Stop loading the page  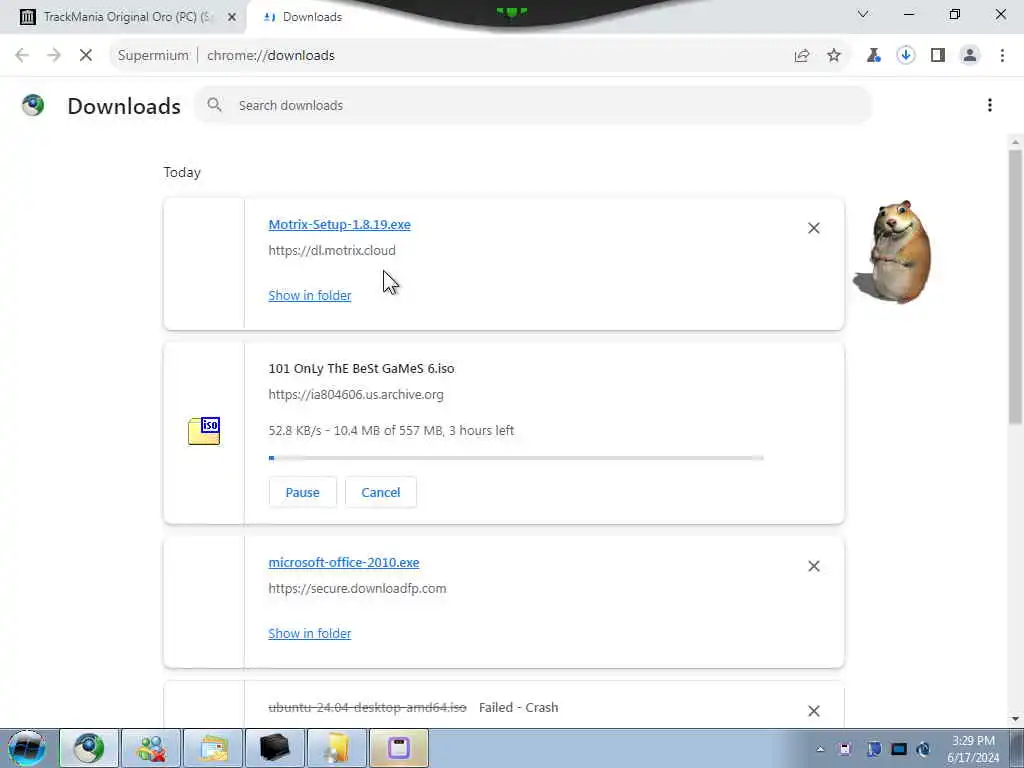tap(86, 56)
